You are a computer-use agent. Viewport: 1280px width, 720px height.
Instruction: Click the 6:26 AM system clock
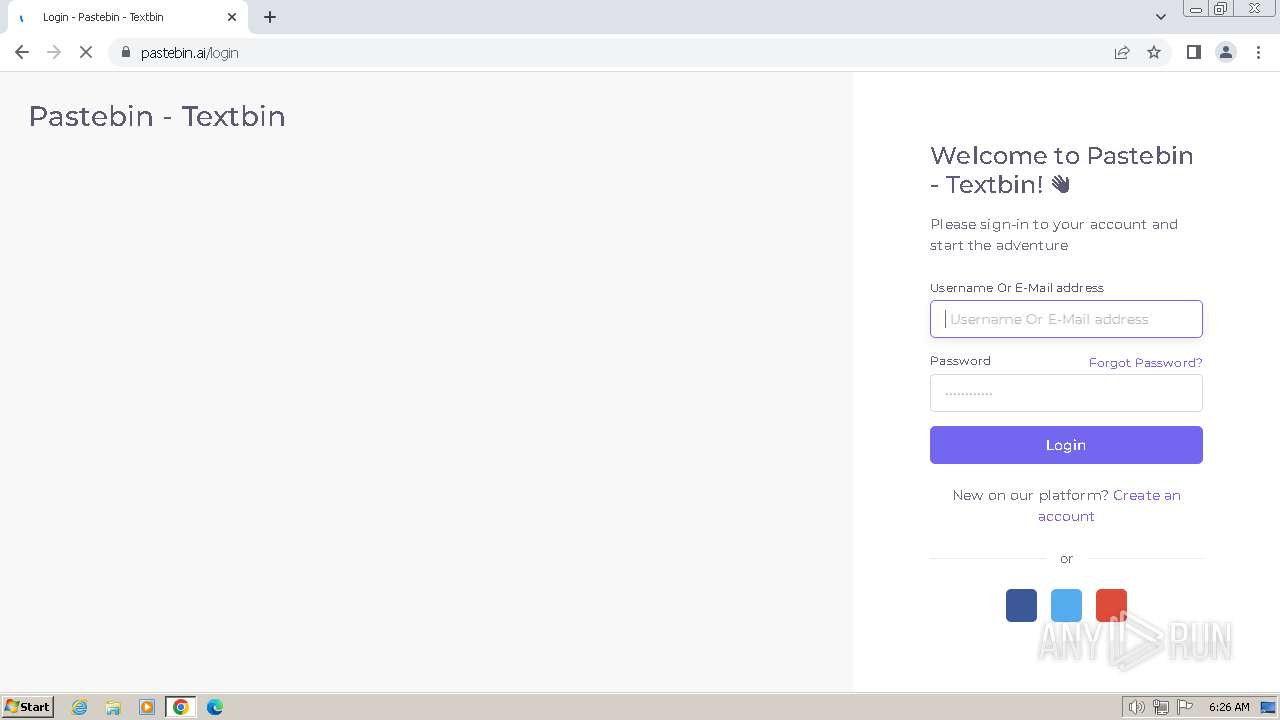pos(1229,707)
